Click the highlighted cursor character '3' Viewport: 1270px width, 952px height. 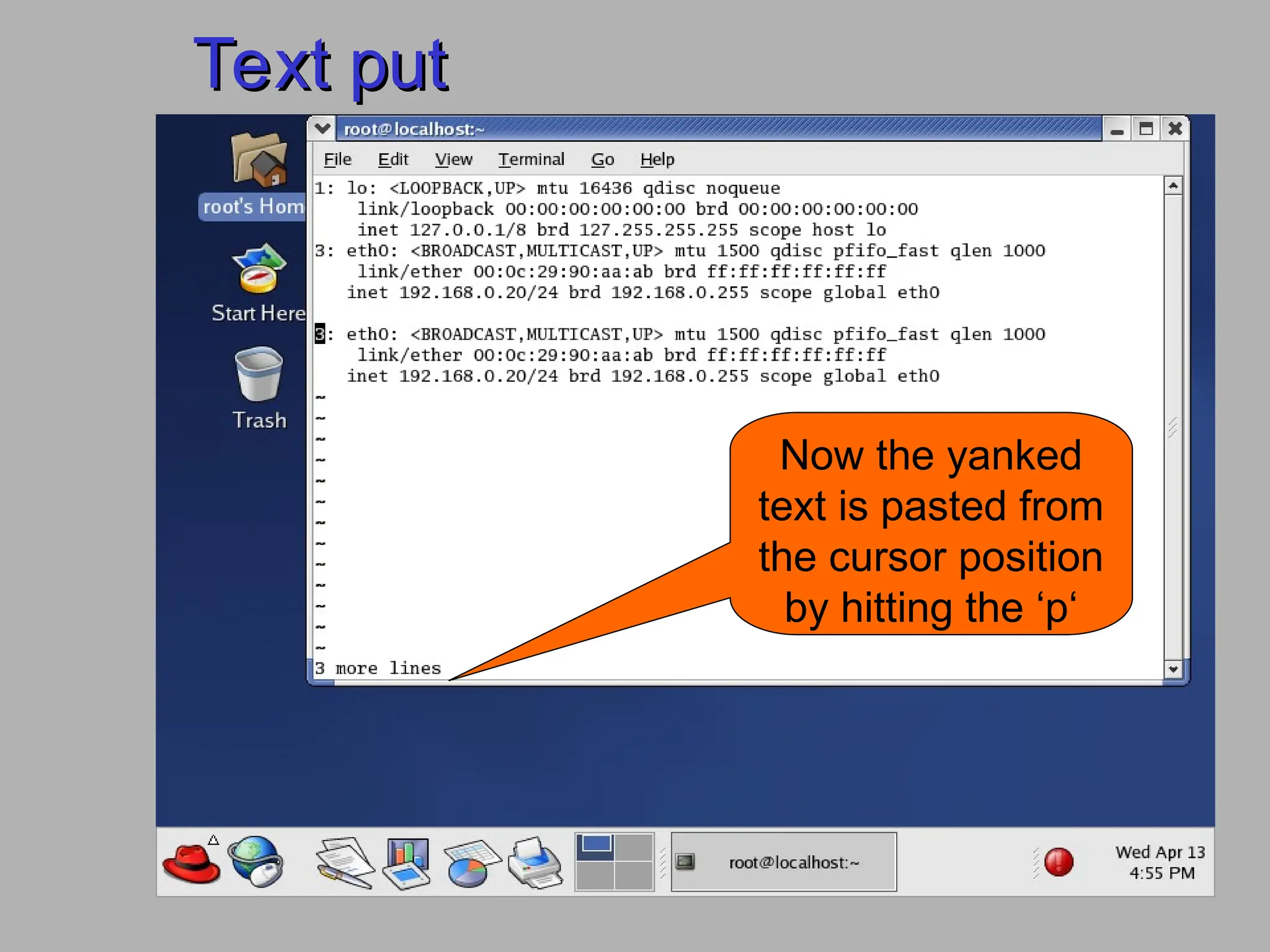click(x=319, y=333)
